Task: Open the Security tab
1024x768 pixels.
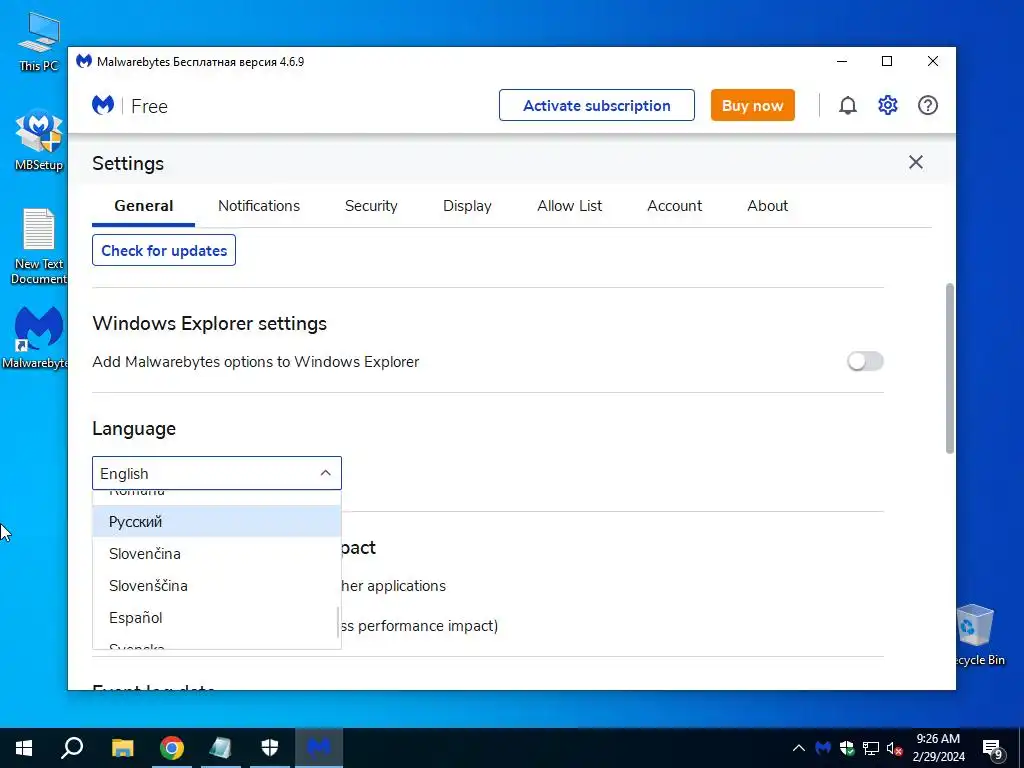Action: tap(371, 206)
